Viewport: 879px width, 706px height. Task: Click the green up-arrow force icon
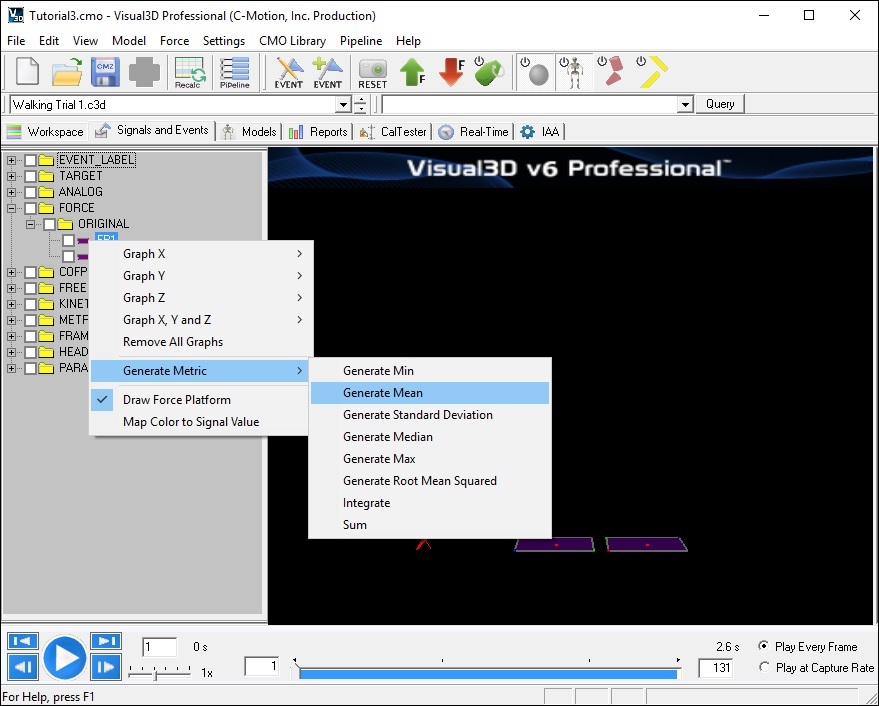(x=412, y=72)
